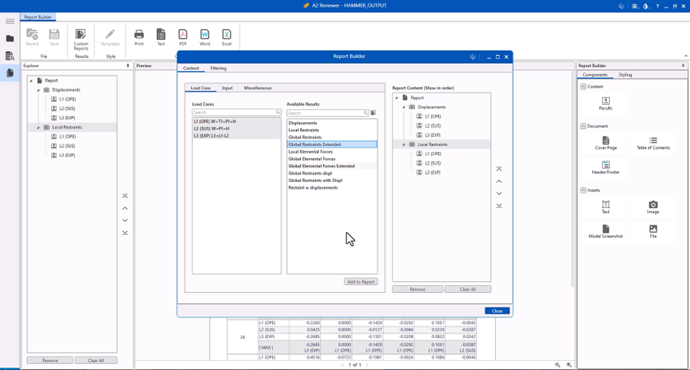Click the Add to Report button
The width and height of the screenshot is (690, 370).
[361, 282]
